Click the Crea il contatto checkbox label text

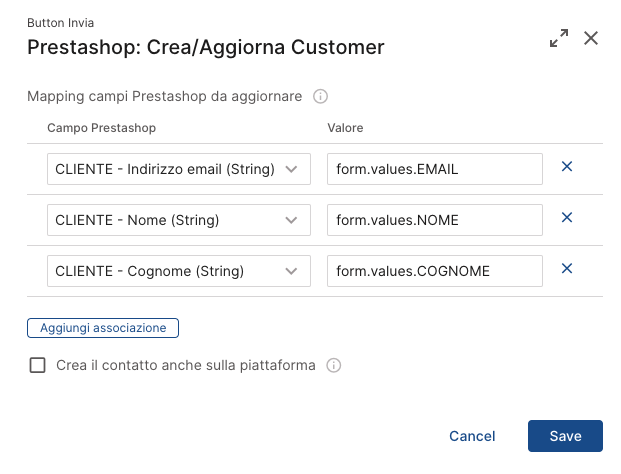coord(186,365)
